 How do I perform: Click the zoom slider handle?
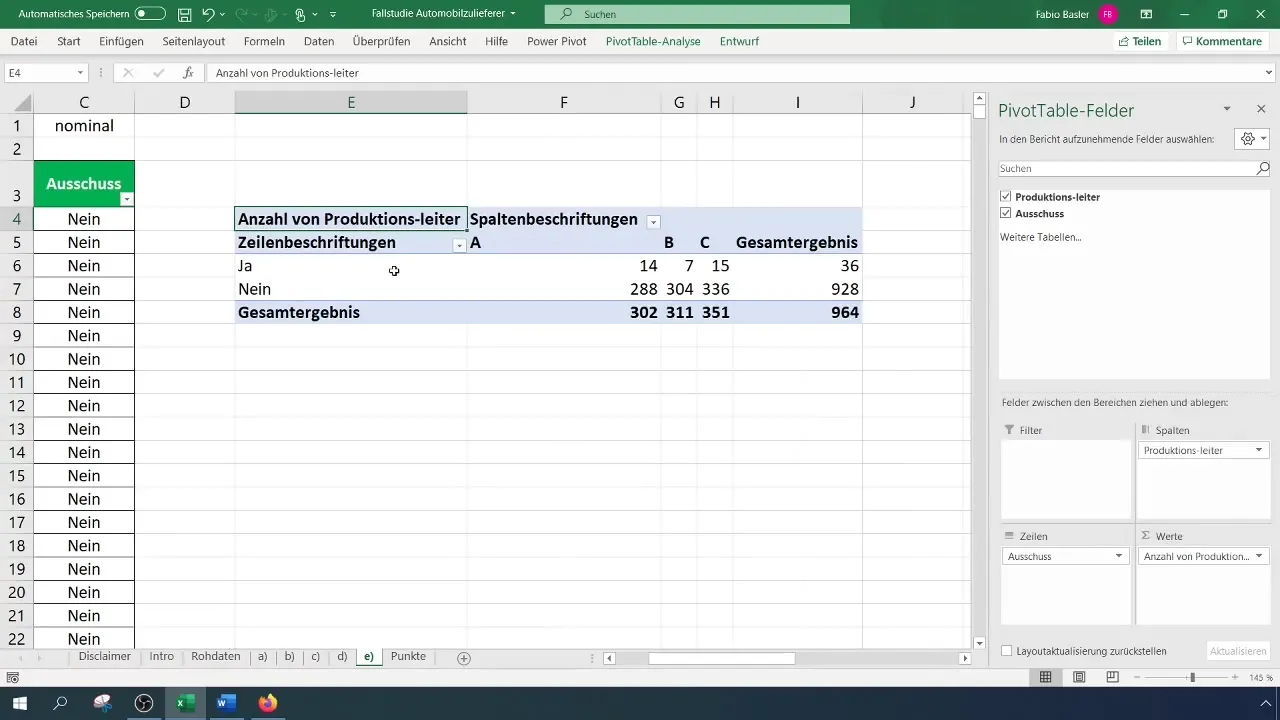[x=1191, y=677]
